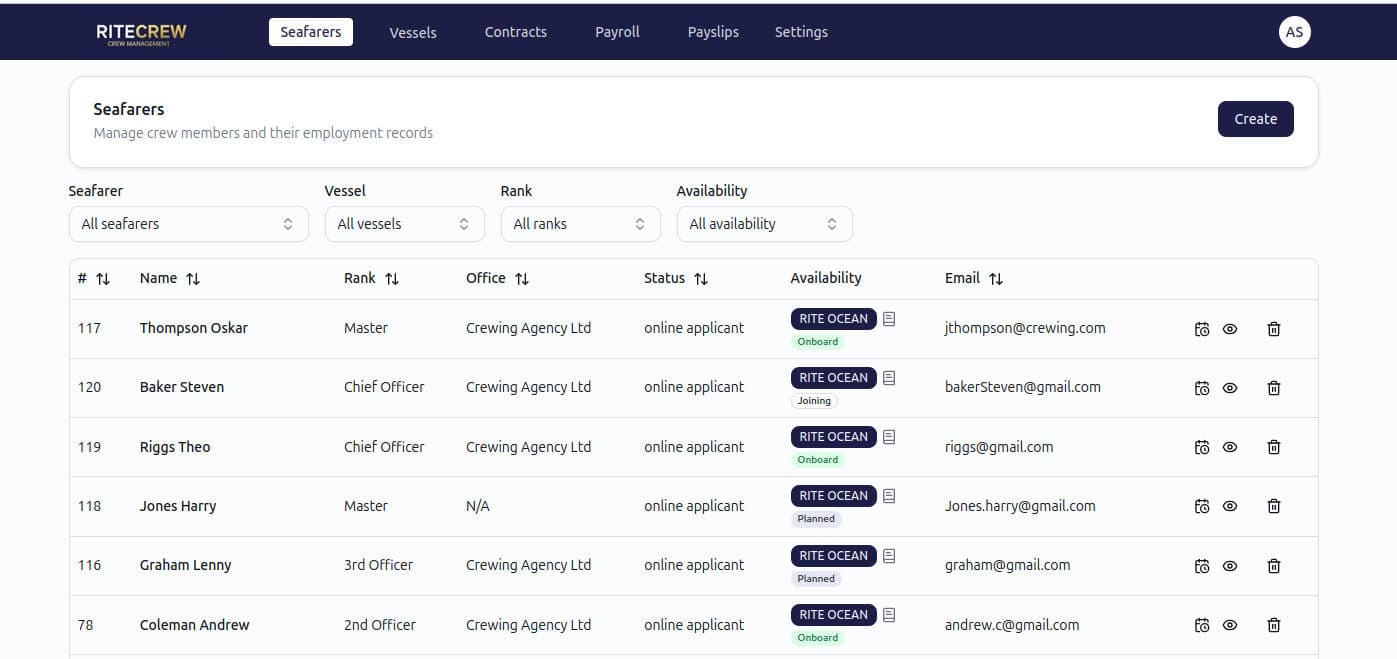Expand the All seafarers dropdown

point(188,224)
